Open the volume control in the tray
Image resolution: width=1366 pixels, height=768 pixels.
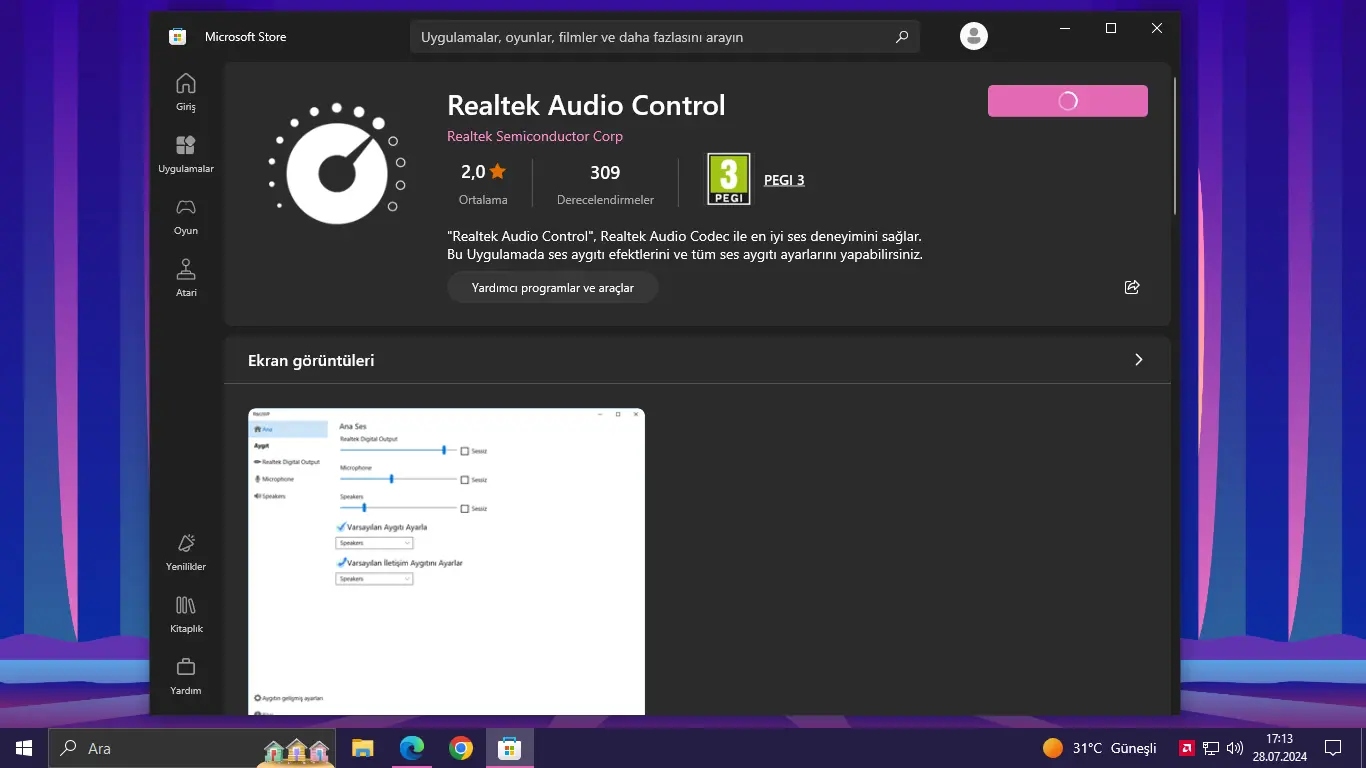pos(1235,748)
